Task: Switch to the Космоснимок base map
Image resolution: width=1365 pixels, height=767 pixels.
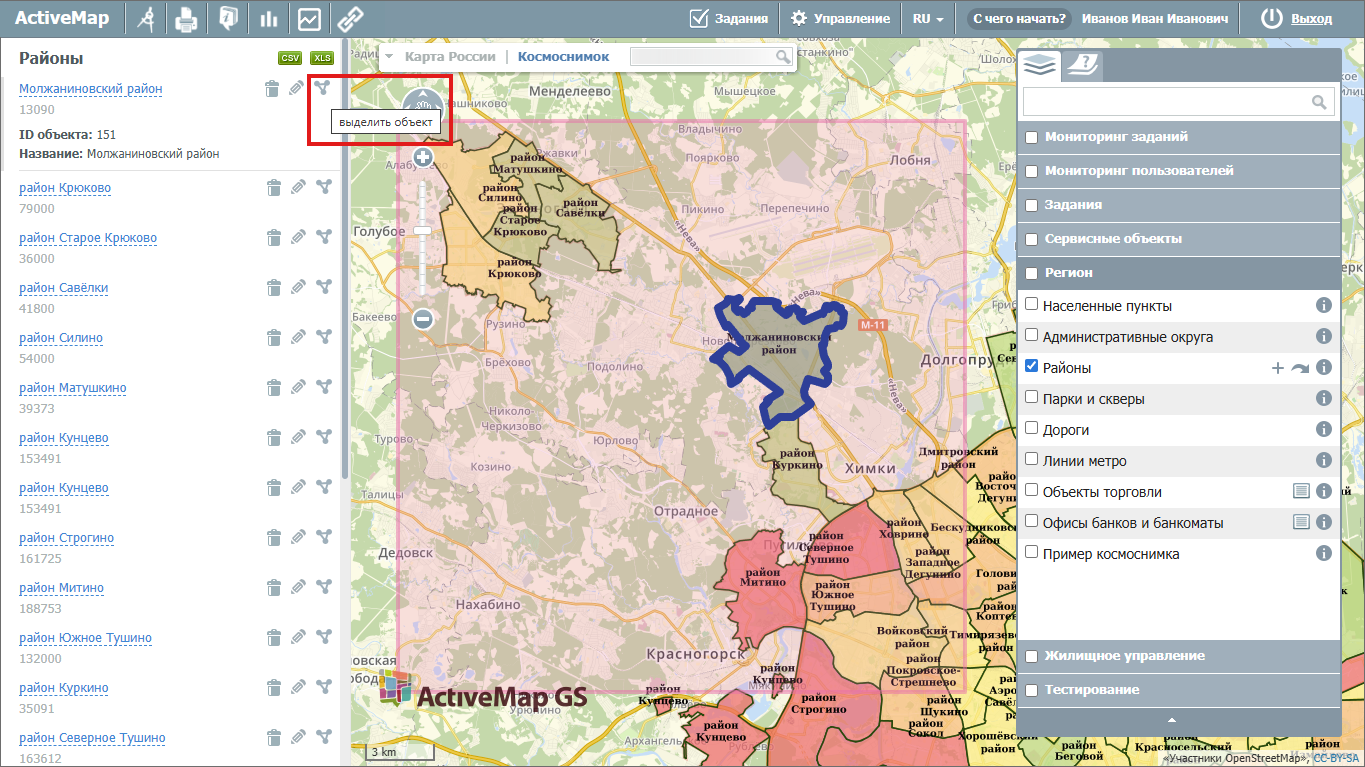Action: tap(563, 57)
